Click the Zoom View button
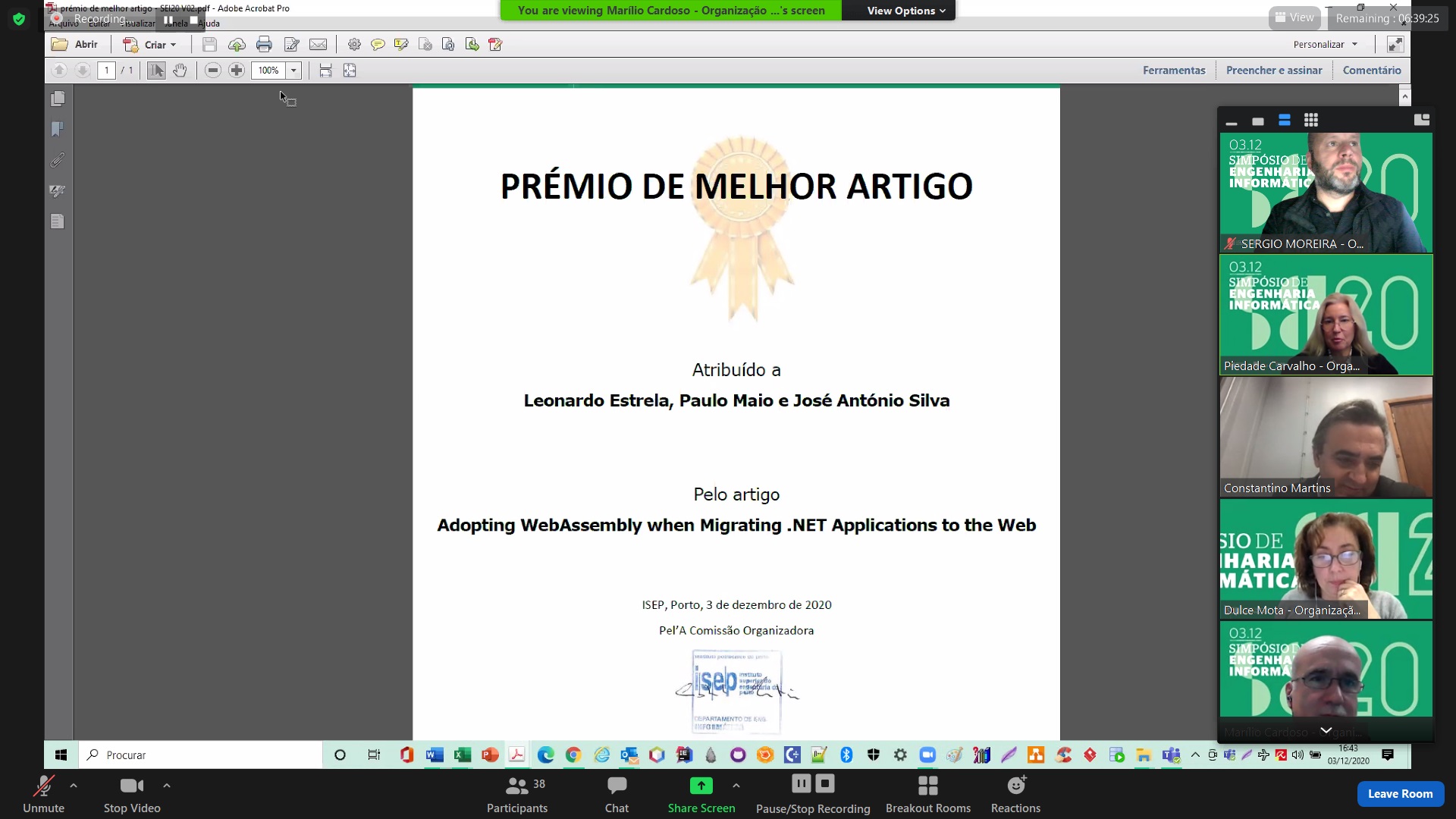The width and height of the screenshot is (1456, 819). pyautogui.click(x=1294, y=17)
